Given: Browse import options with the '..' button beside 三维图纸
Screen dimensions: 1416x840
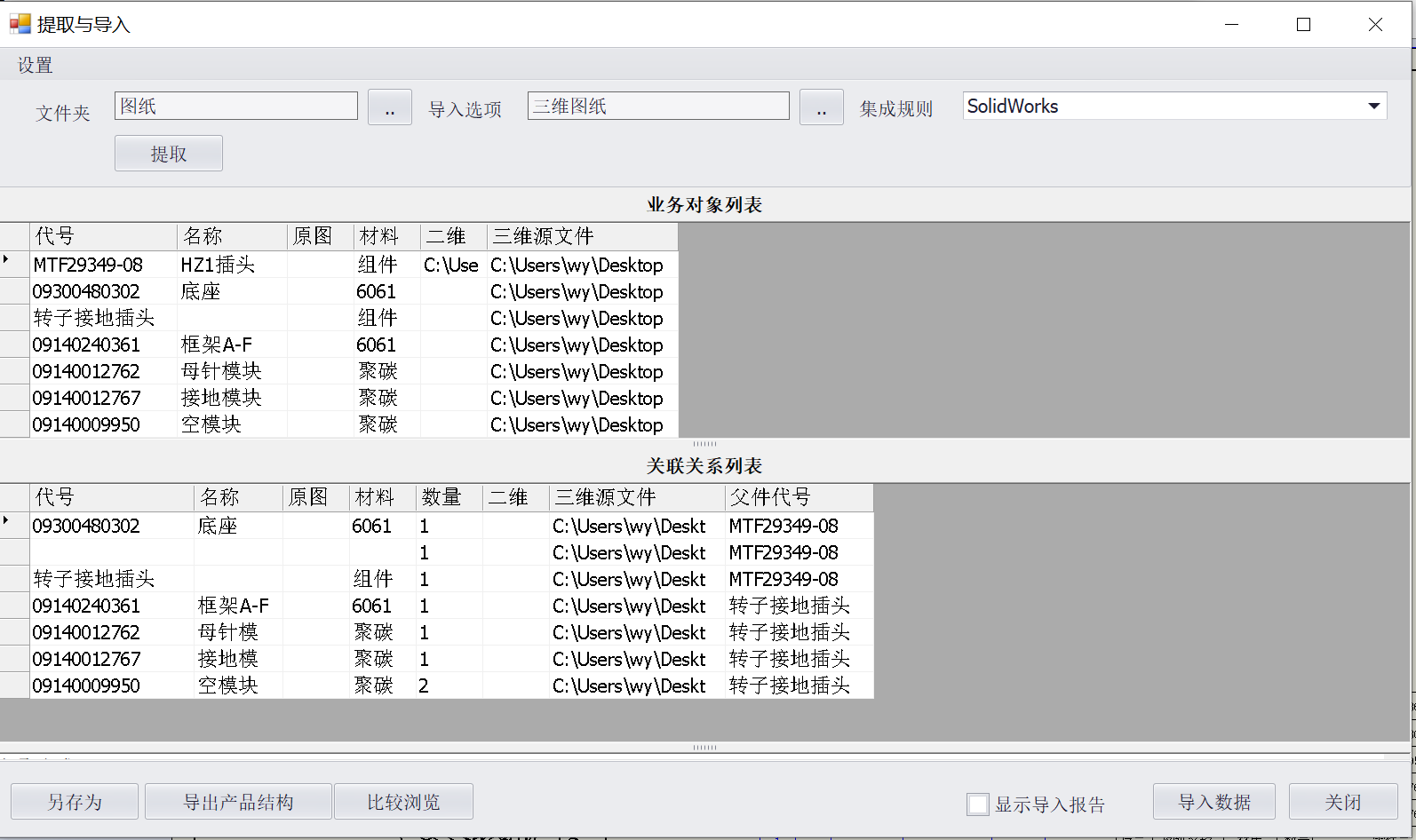Looking at the screenshot, I should pyautogui.click(x=822, y=107).
